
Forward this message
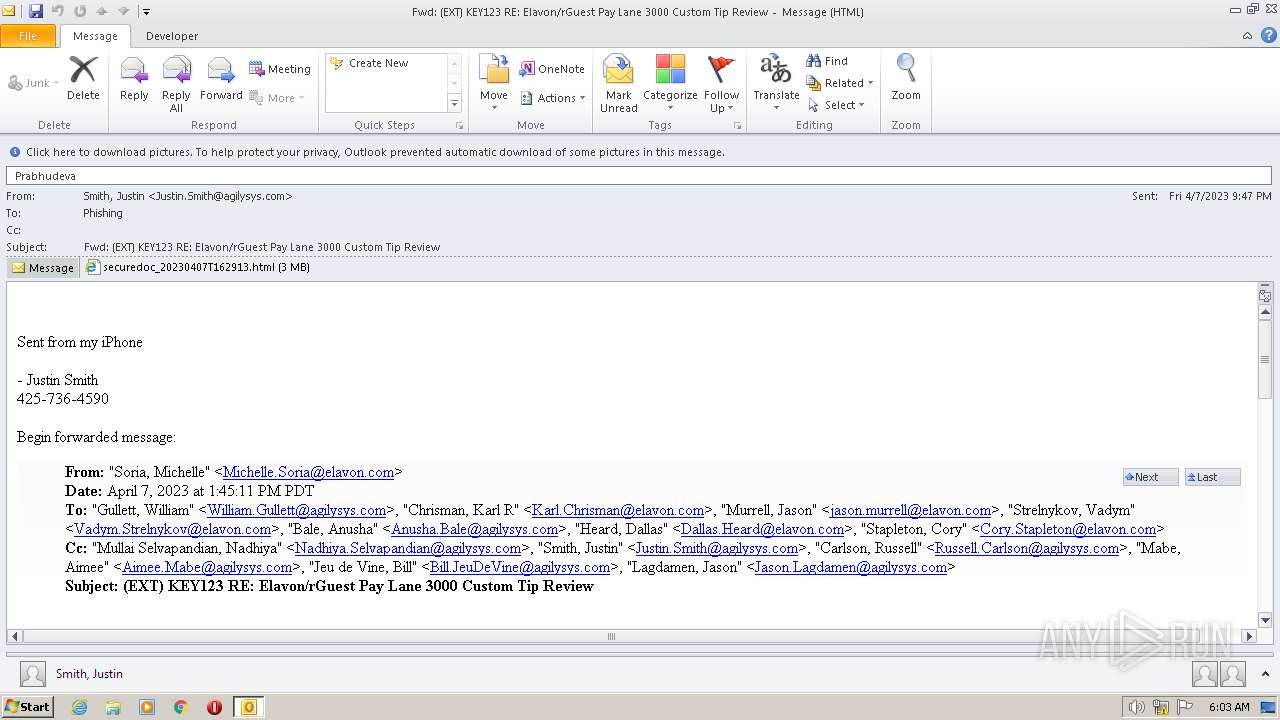[221, 78]
